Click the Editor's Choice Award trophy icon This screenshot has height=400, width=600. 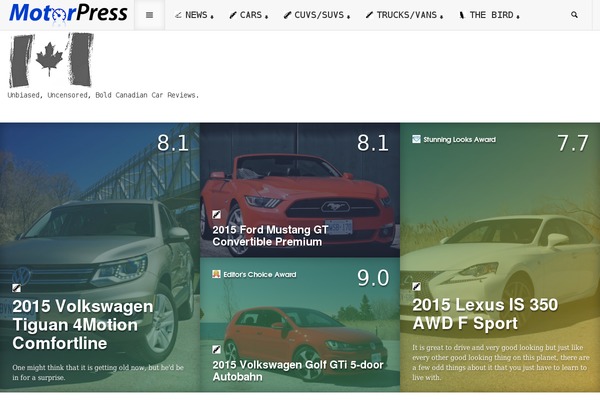pyautogui.click(x=216, y=274)
